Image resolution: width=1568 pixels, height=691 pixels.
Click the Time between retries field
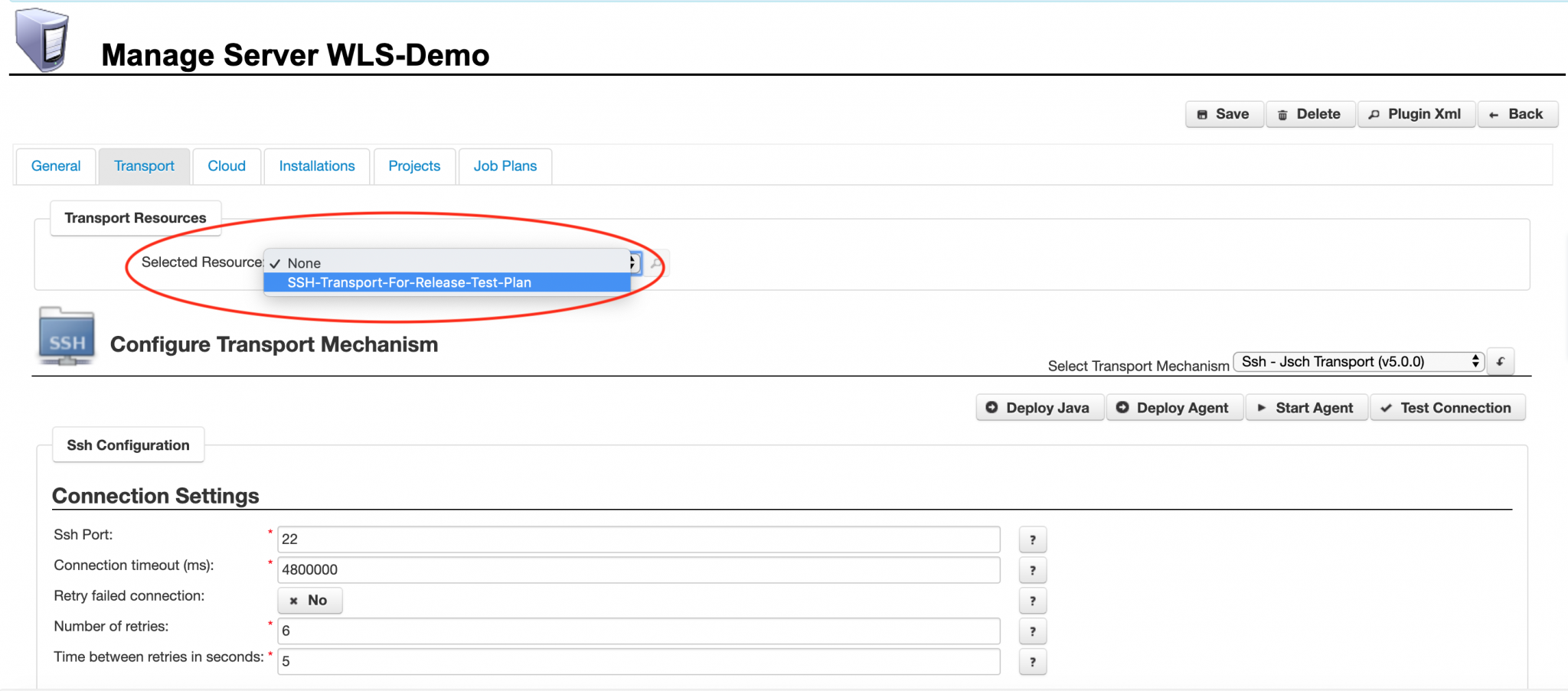coord(639,662)
